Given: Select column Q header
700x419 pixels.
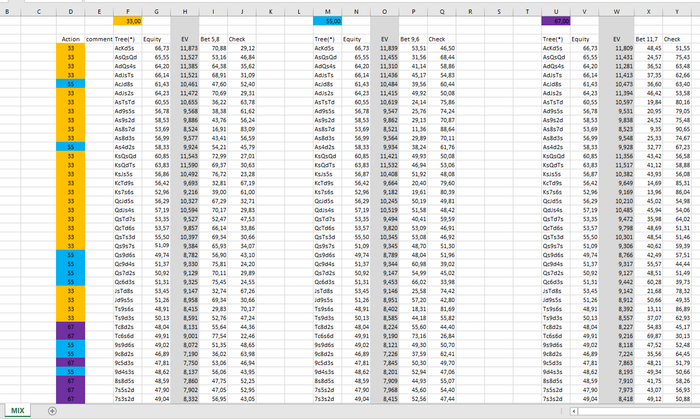Looking at the screenshot, I should pos(442,12).
